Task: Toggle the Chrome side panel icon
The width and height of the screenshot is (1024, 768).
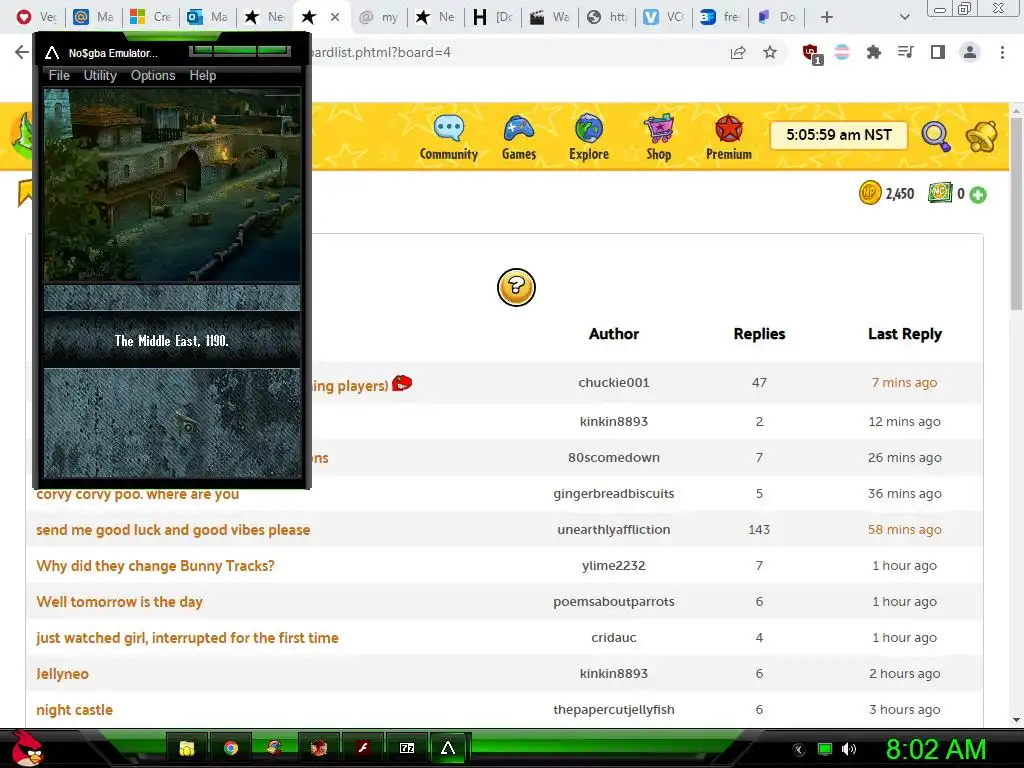Action: click(938, 52)
